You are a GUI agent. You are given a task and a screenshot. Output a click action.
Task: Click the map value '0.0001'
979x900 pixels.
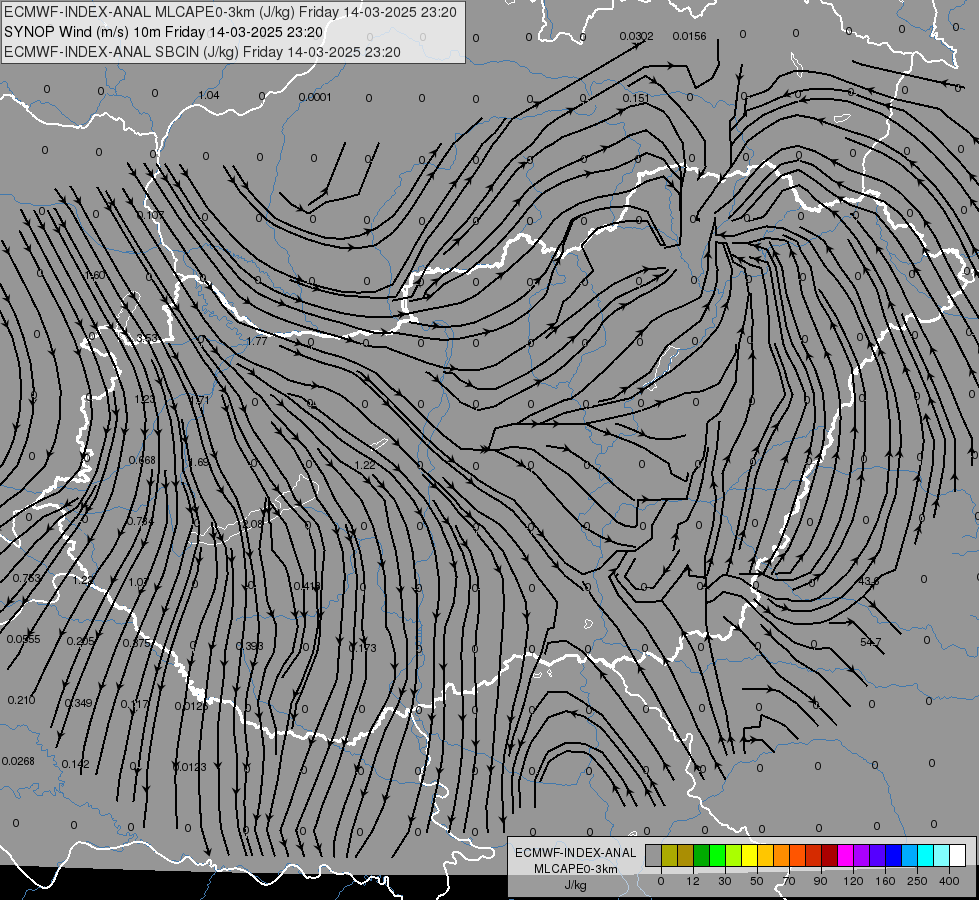[315, 97]
